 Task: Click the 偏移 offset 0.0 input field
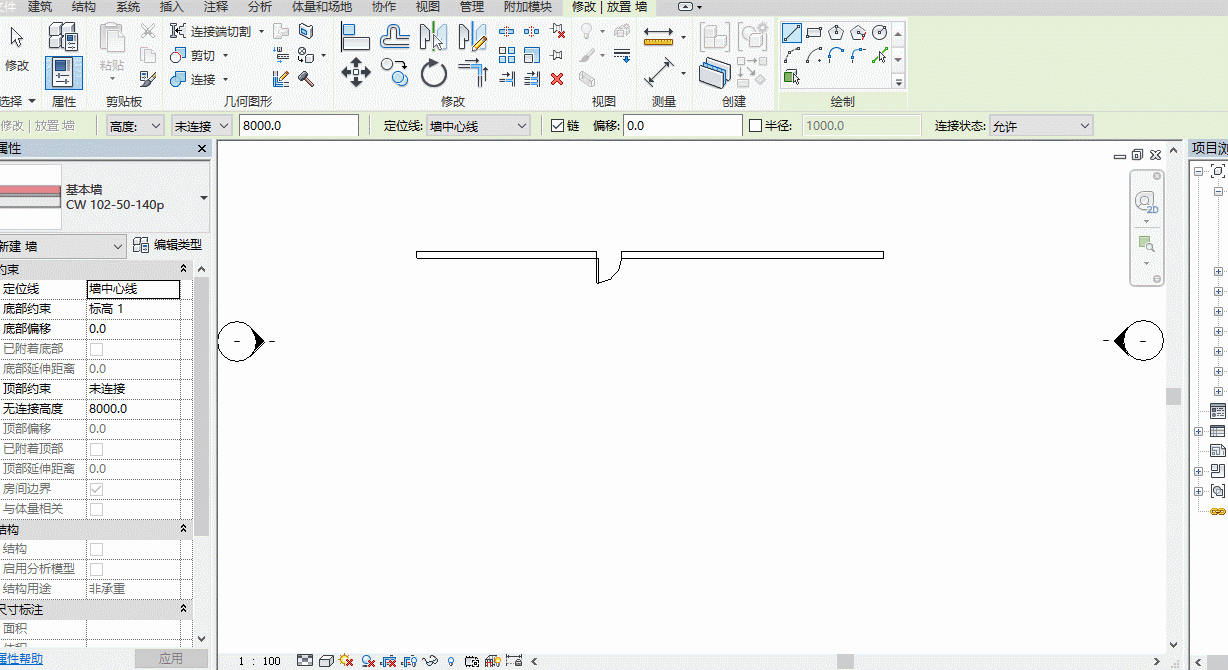click(x=682, y=126)
